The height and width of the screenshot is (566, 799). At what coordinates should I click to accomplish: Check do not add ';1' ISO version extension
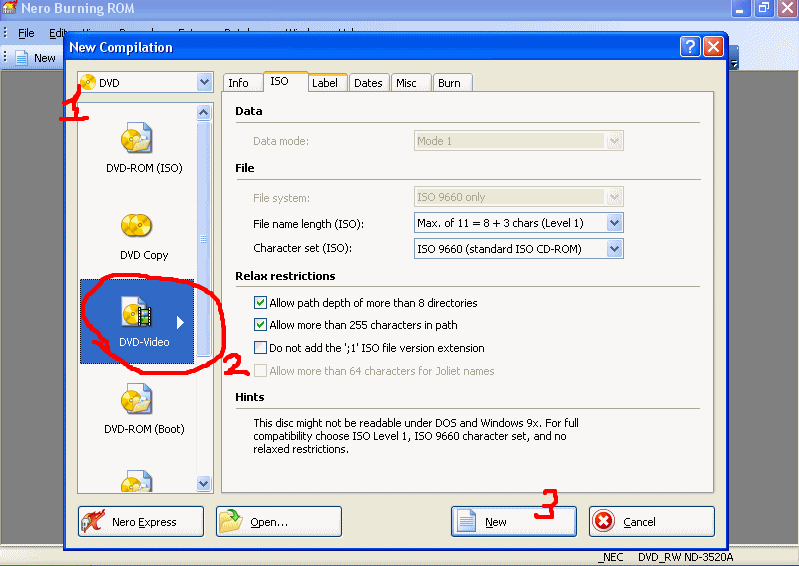[x=260, y=347]
